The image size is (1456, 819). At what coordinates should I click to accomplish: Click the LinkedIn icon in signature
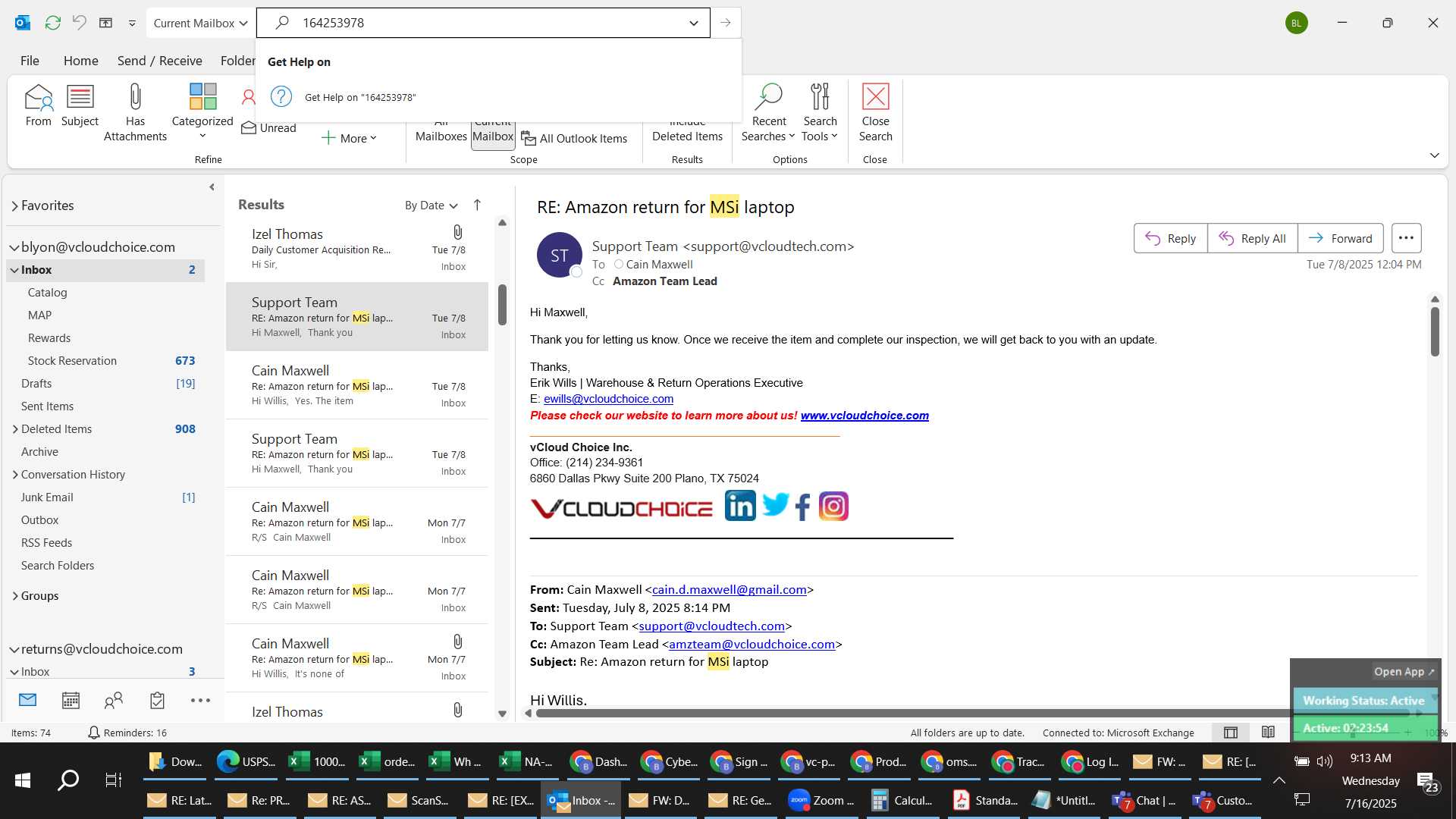coord(740,506)
